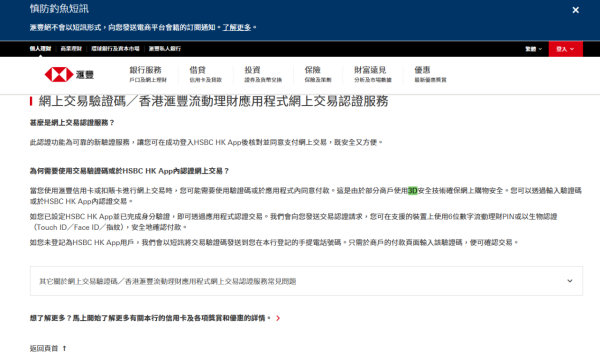Image resolution: width=600 pixels, height=360 pixels.
Task: Open the 優惠 navigation menu
Action: (x=430, y=74)
